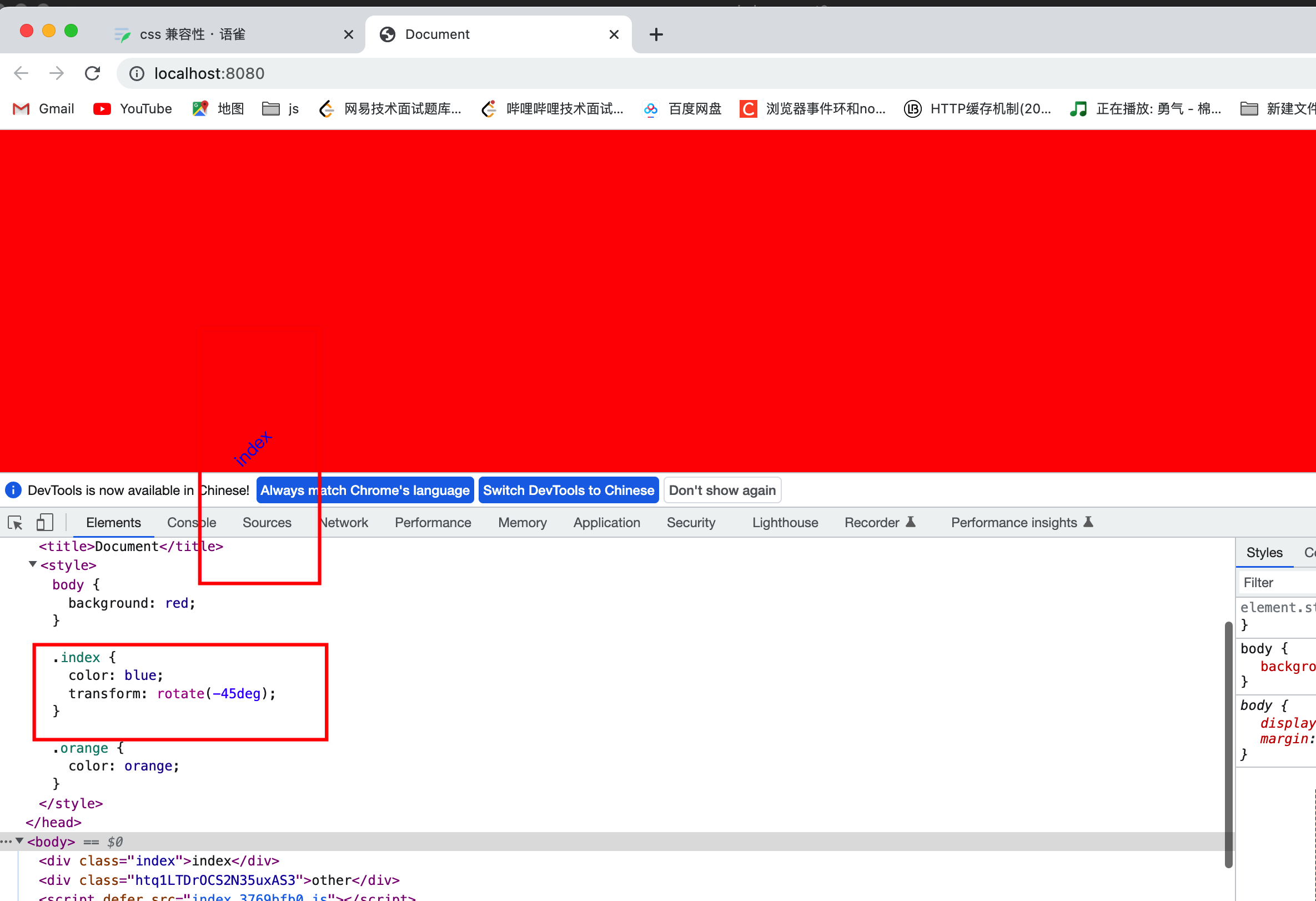Open the 网易技术面试题库 bookmark
Image resolution: width=1316 pixels, height=901 pixels.
[x=390, y=109]
